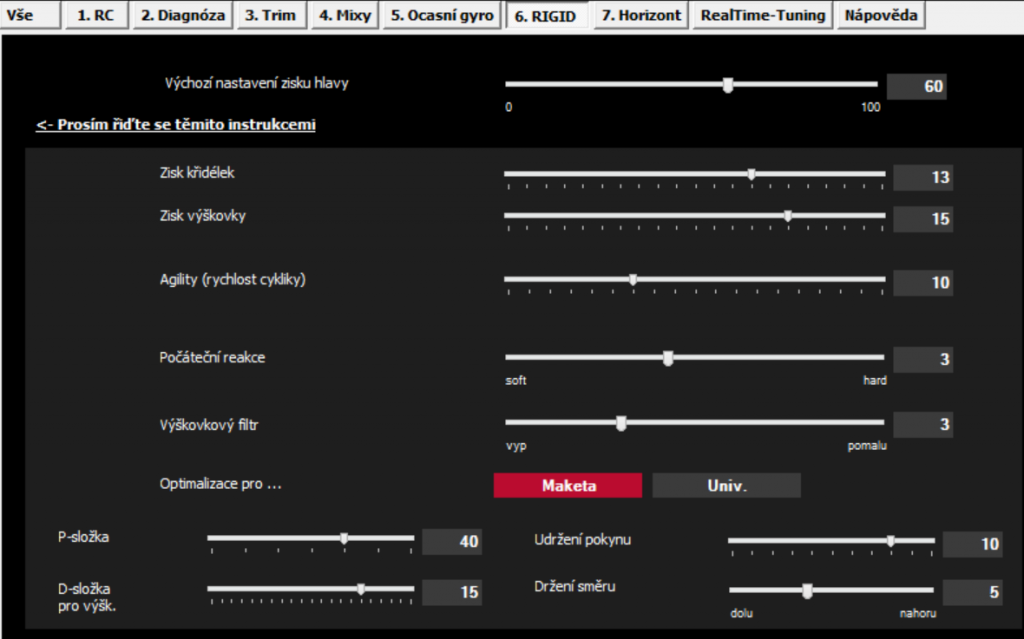
Task: Select the 3. Trim tab
Action: coord(270,15)
